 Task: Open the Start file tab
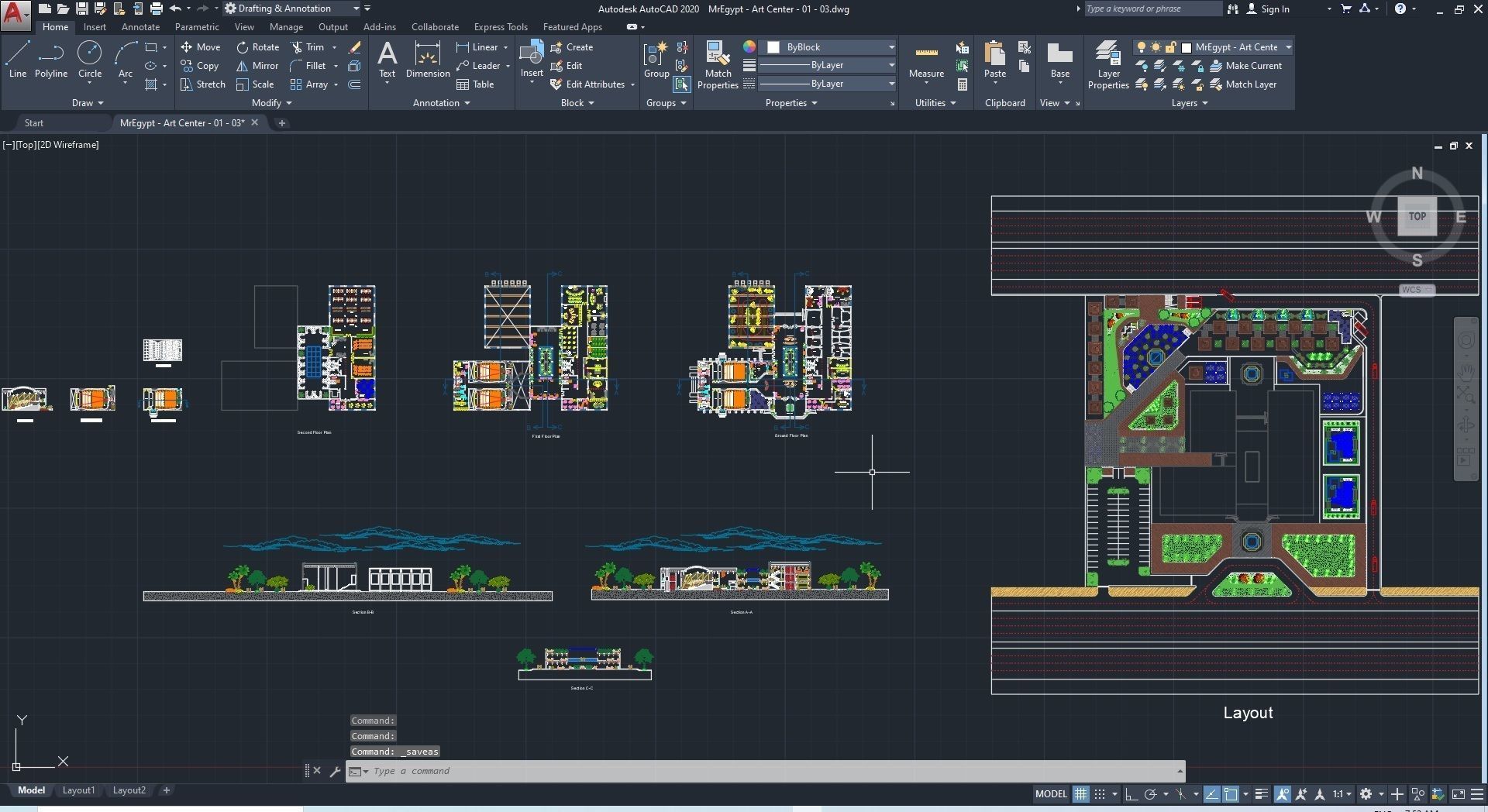coord(34,123)
